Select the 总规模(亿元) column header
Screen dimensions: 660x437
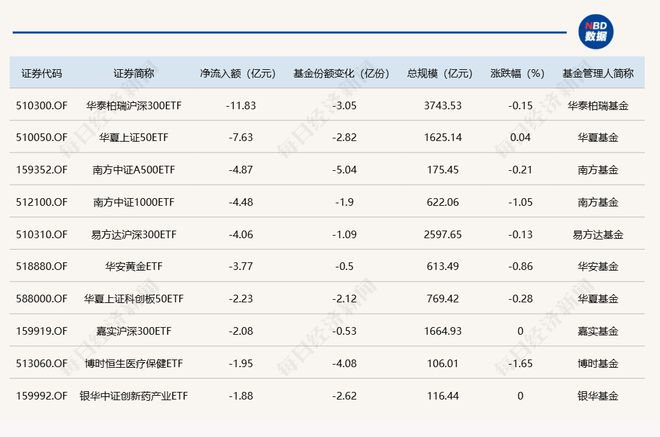[x=439, y=74]
